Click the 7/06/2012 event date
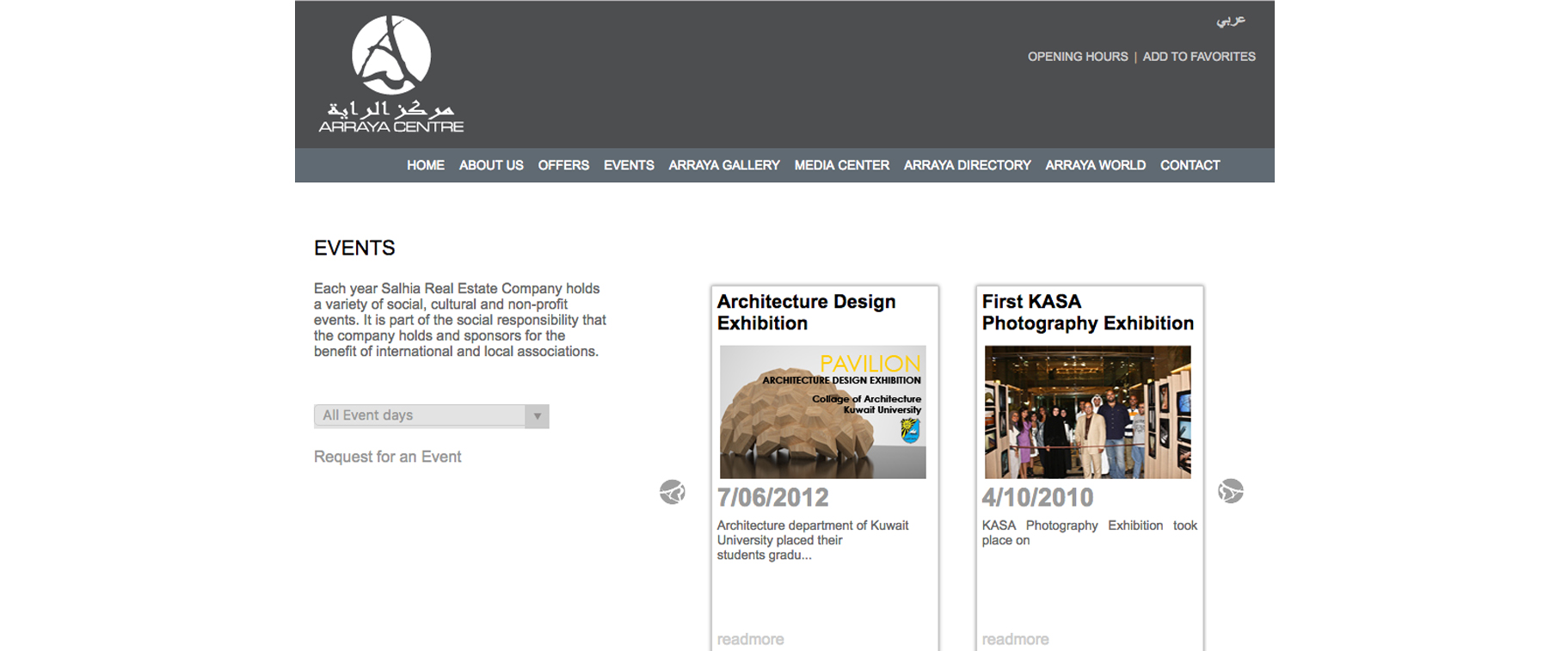This screenshot has height=651, width=1568. point(772,497)
